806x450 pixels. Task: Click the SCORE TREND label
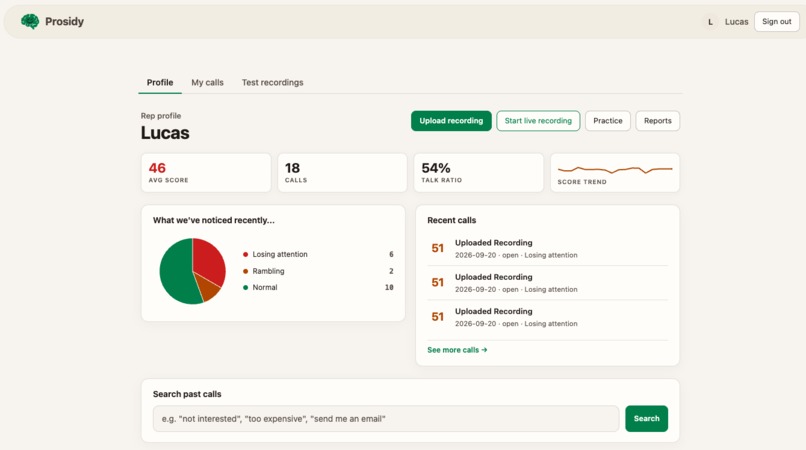(x=582, y=182)
